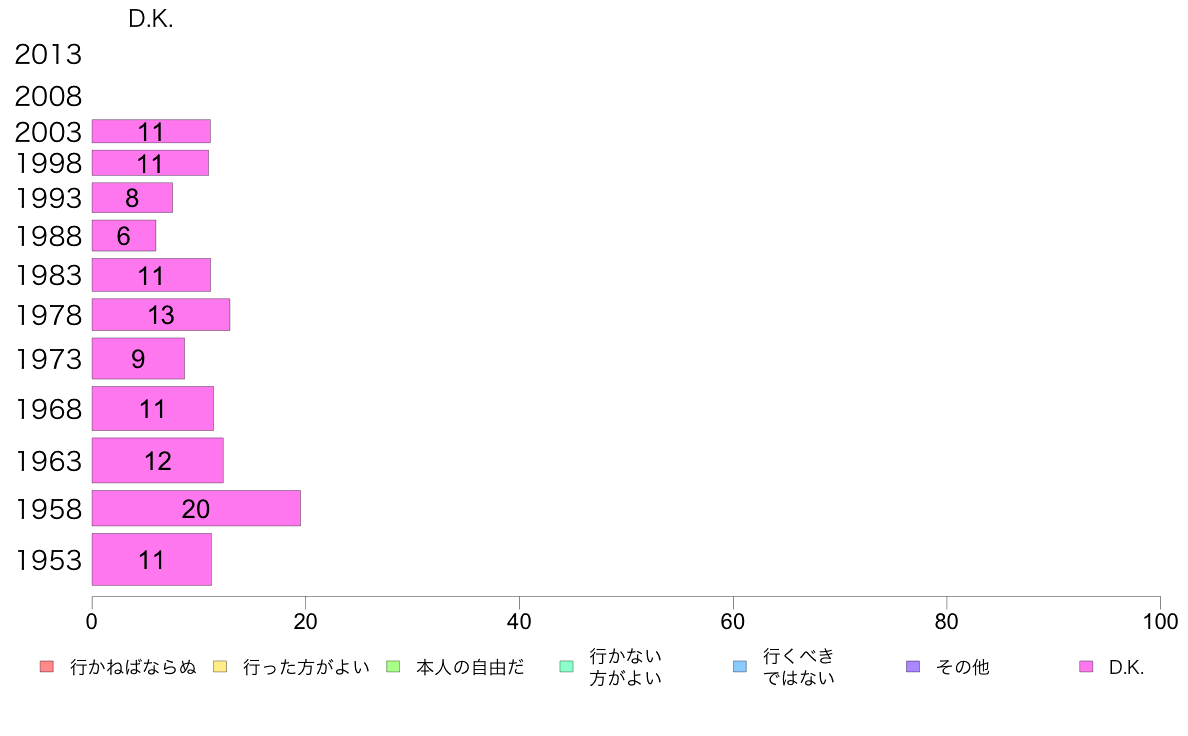The width and height of the screenshot is (1188, 736).
Task: Click the yellow 行った方がよい legend swatch
Action: 220,667
